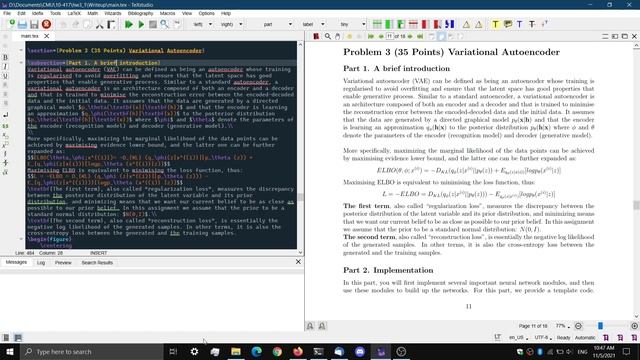Open the Macros menu
The height and width of the screenshot is (360, 640).
(167, 13)
